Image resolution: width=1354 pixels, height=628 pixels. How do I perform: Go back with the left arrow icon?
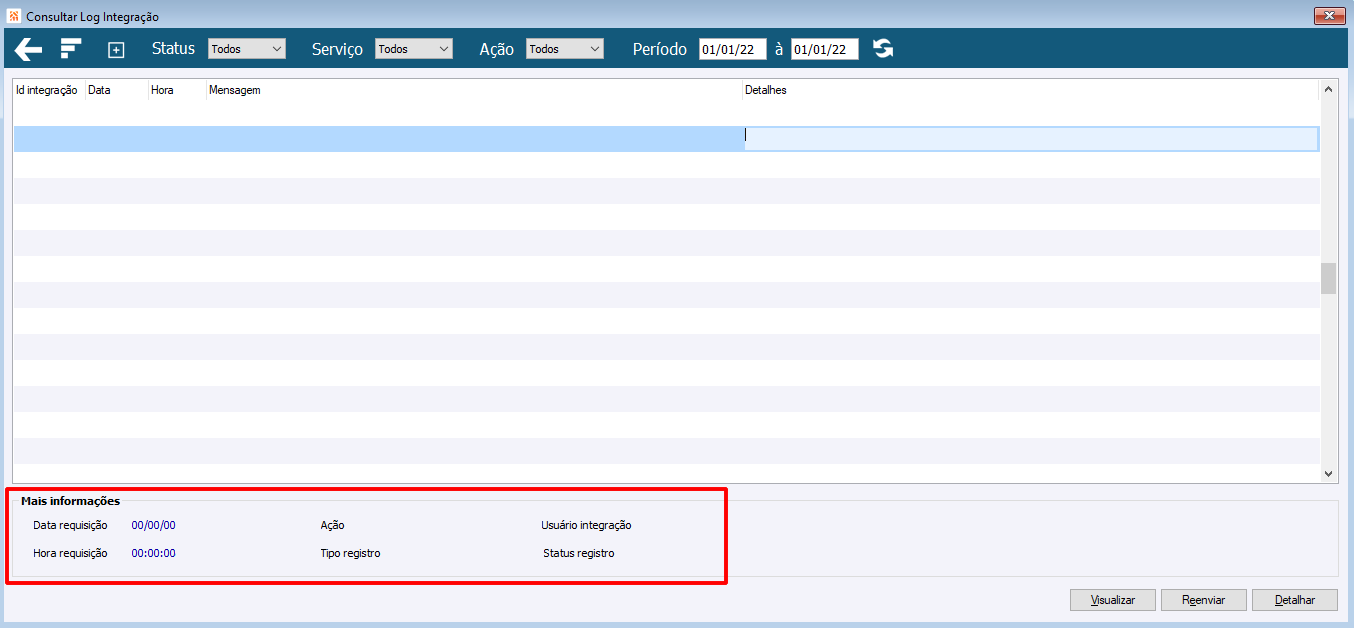[28, 49]
